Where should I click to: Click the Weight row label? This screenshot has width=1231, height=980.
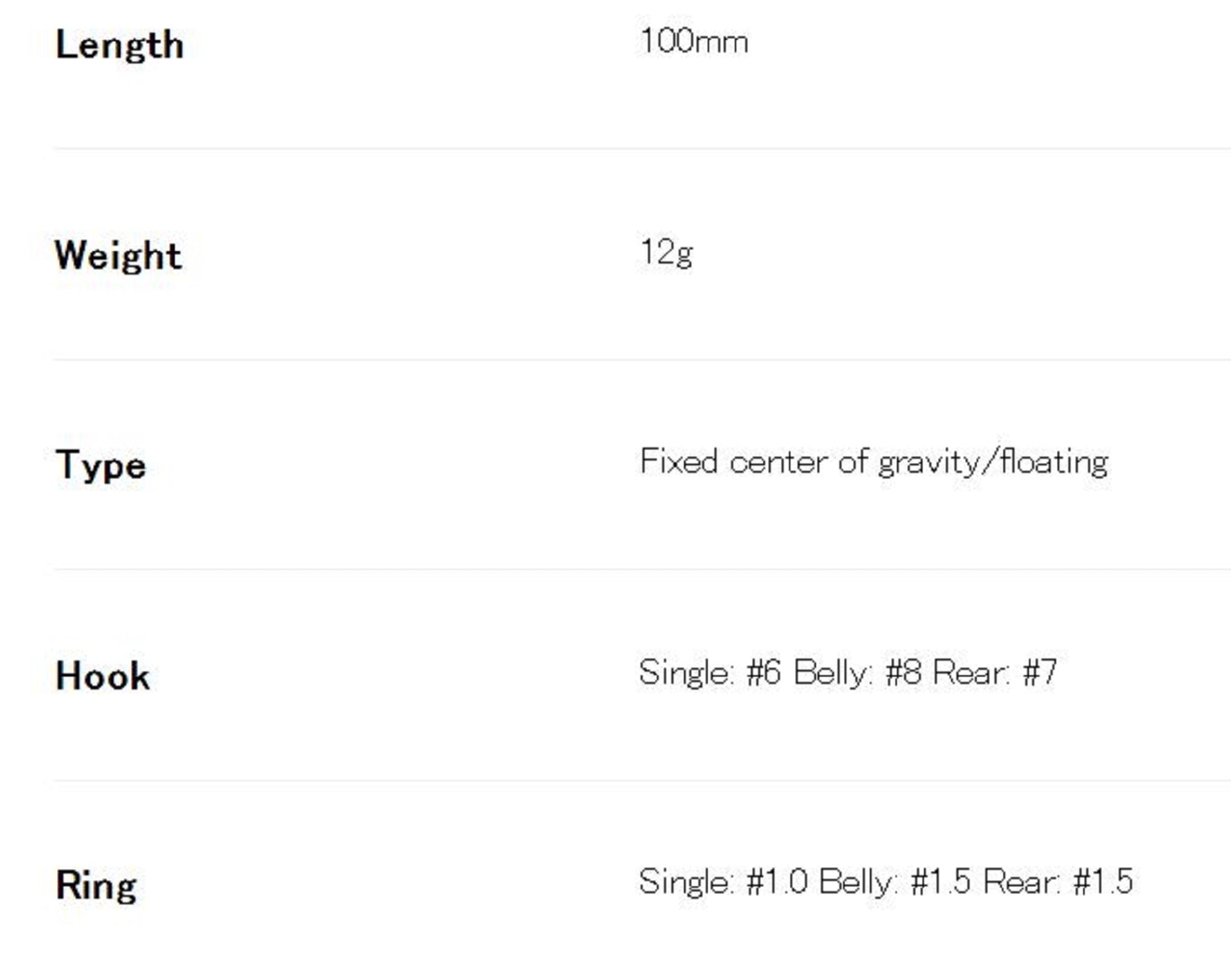pos(118,255)
